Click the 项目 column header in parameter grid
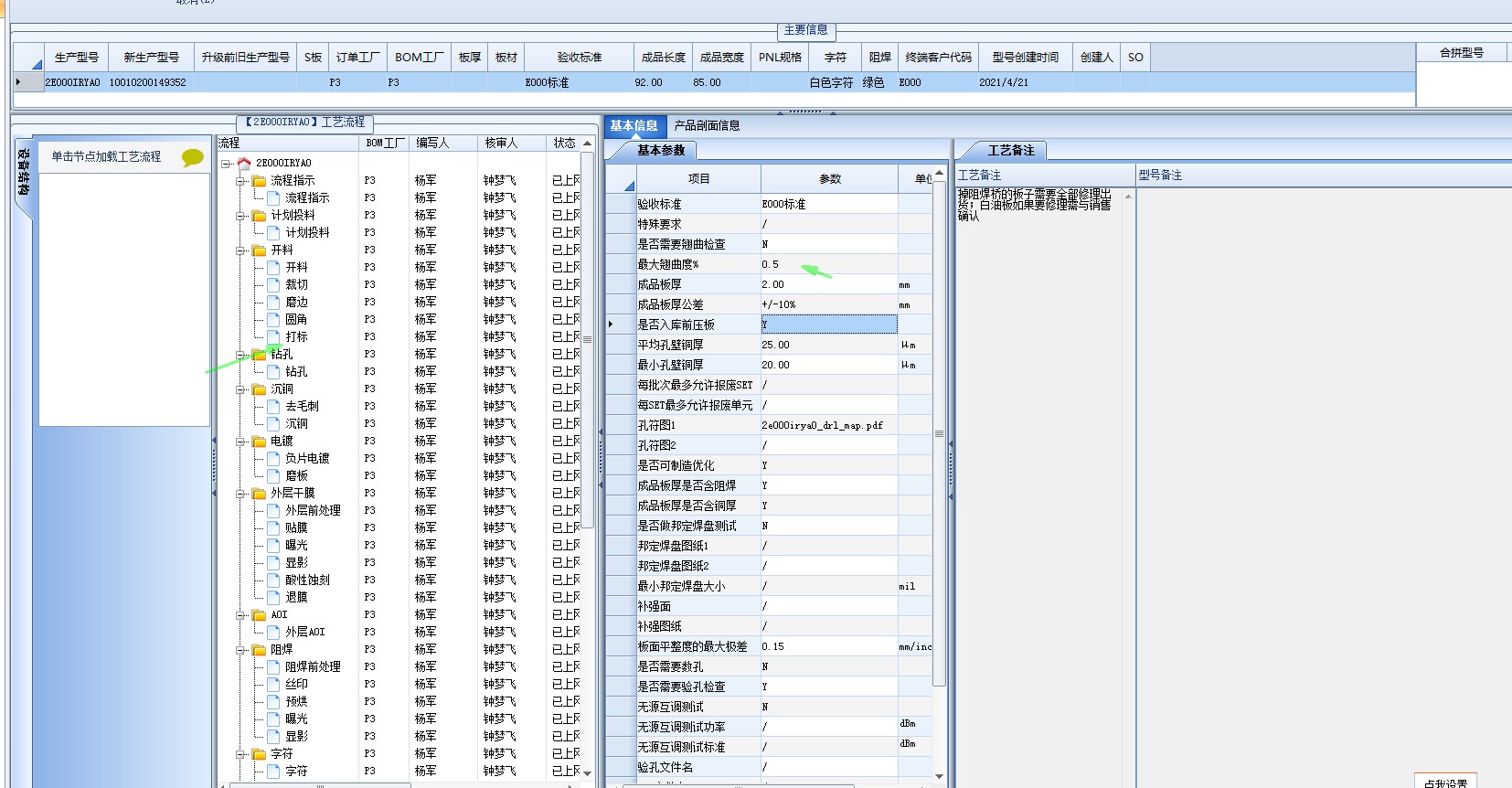This screenshot has width=1512, height=788. [699, 179]
